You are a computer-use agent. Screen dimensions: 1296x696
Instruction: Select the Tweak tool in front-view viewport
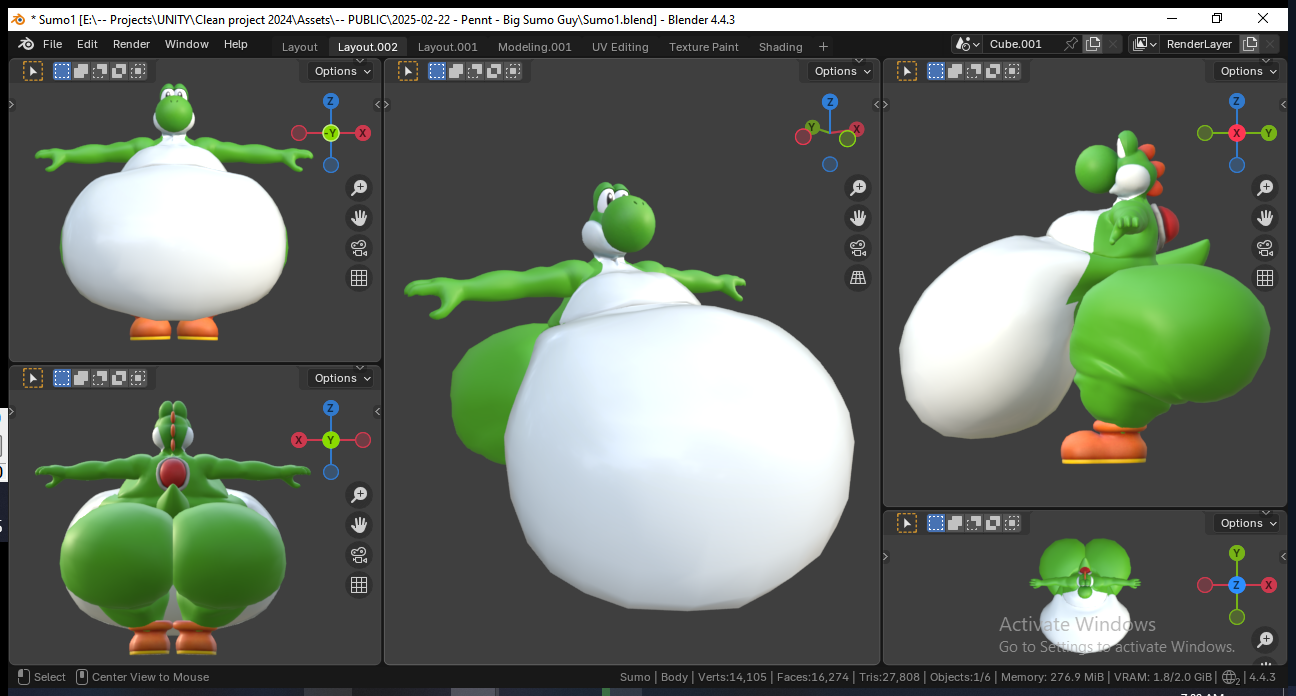point(33,71)
